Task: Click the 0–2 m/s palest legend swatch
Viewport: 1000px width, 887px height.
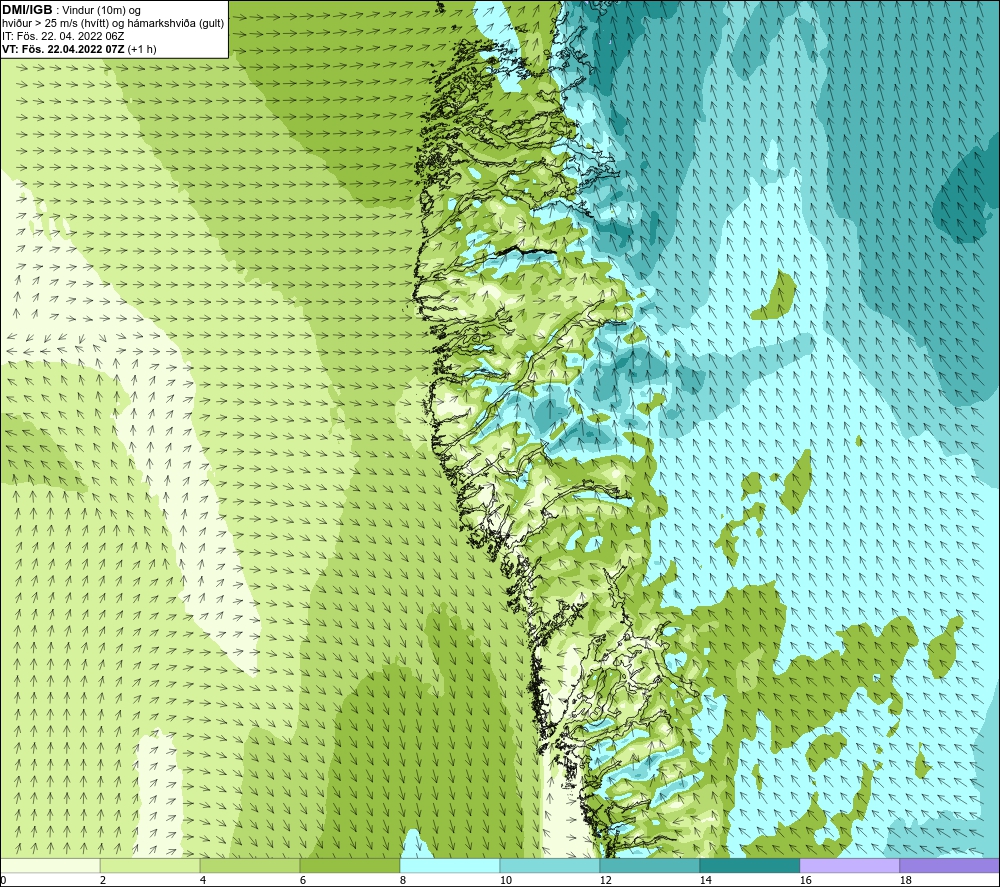Action: (50, 865)
